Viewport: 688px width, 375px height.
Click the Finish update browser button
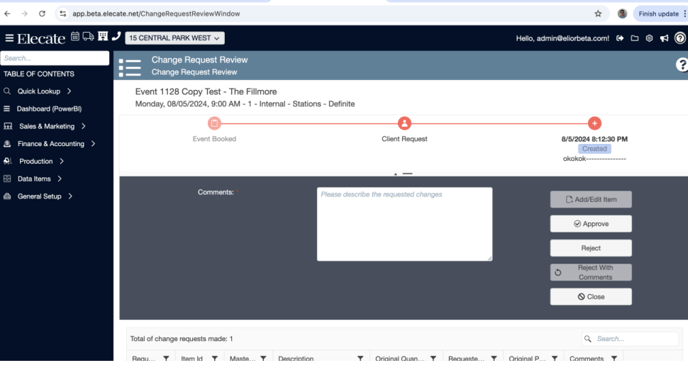tap(659, 14)
